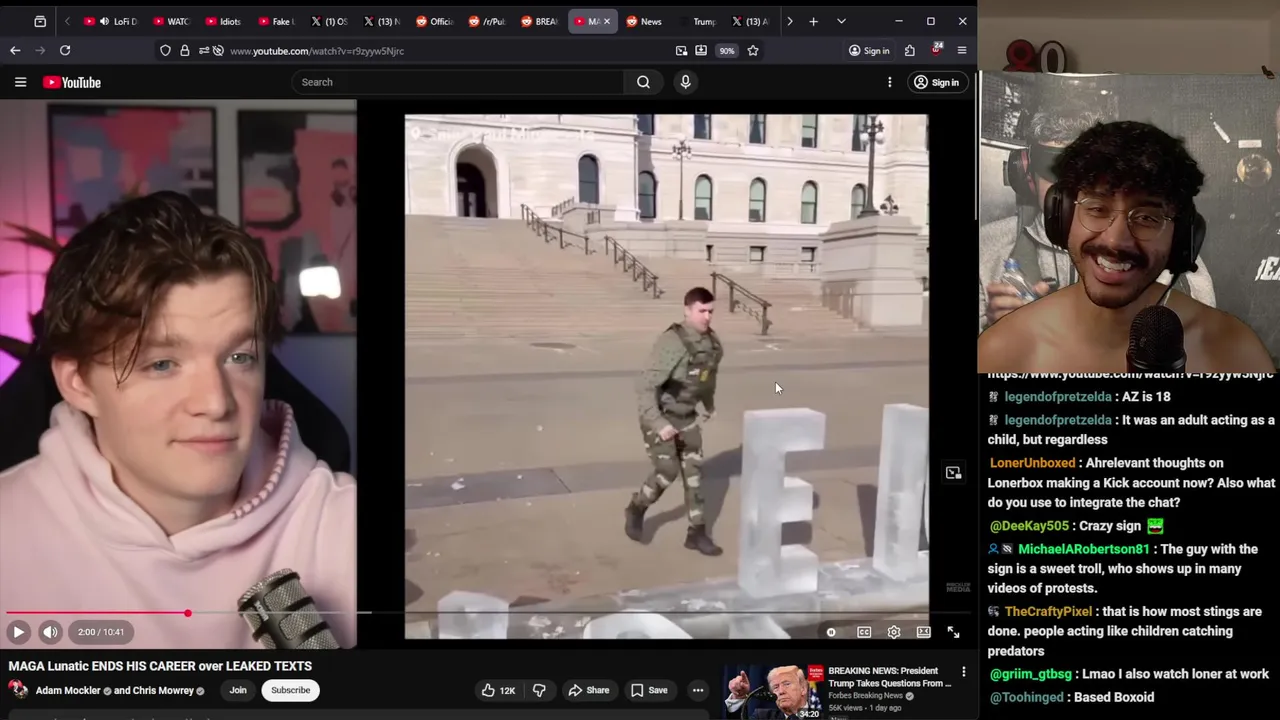Go to the YouTube home logo

[x=72, y=82]
